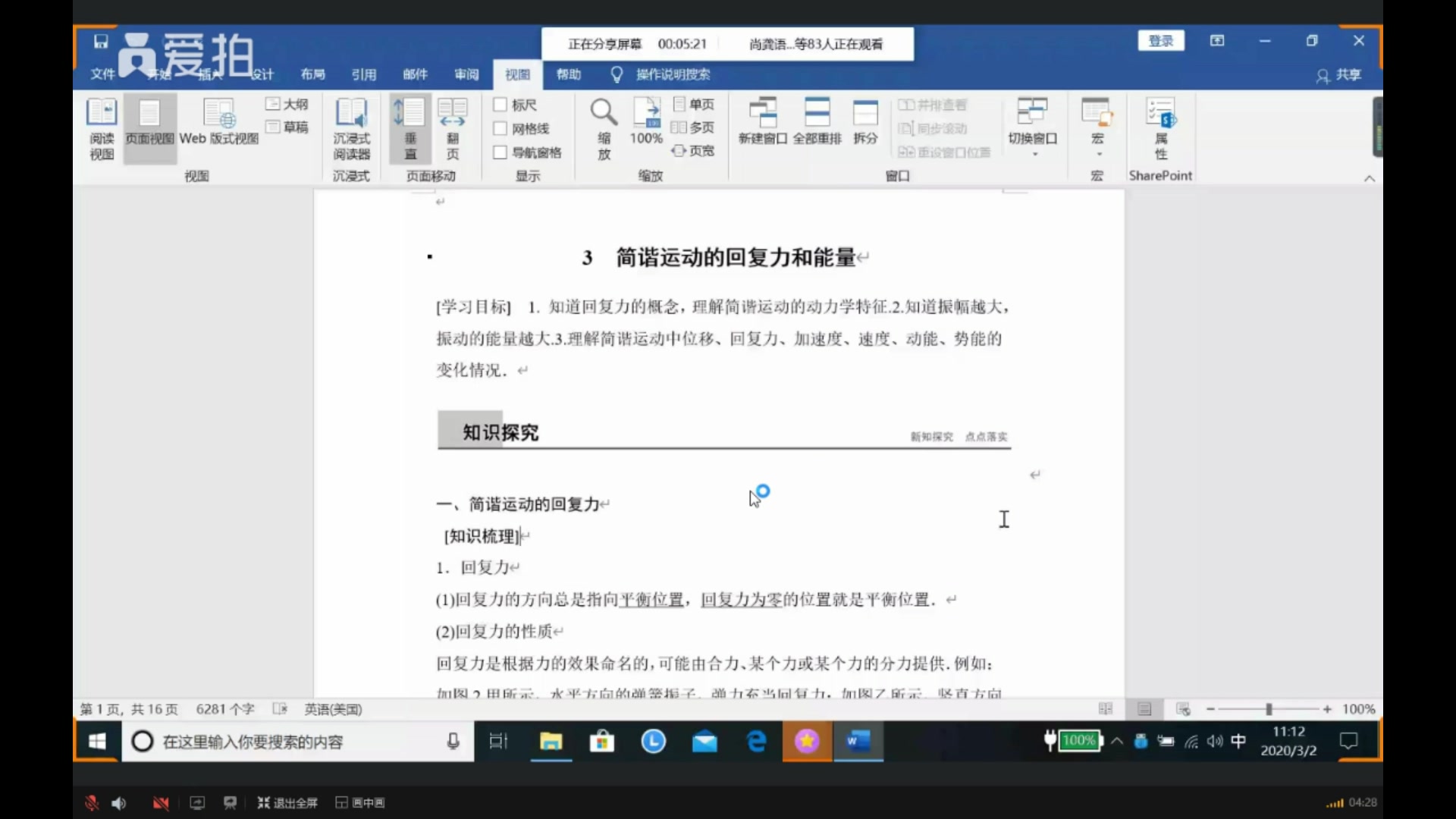1456x819 pixels.
Task: Enable the 标尺 ruler checkbox
Action: tap(500, 105)
